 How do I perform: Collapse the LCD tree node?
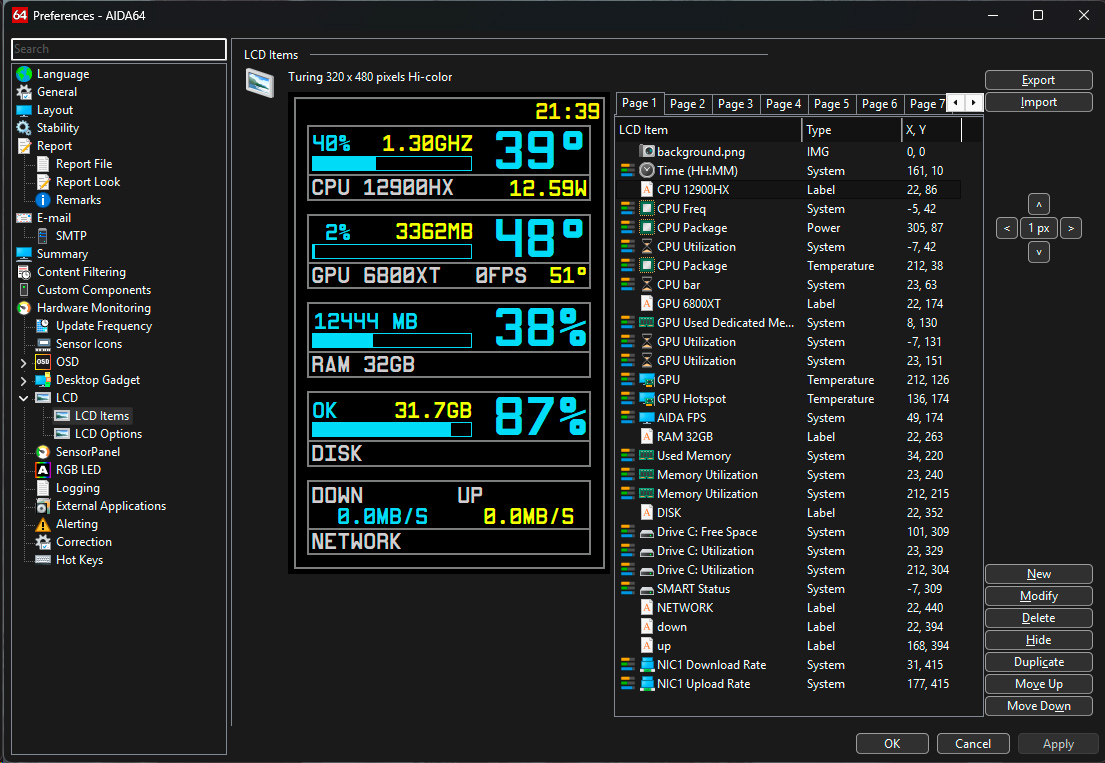point(23,398)
